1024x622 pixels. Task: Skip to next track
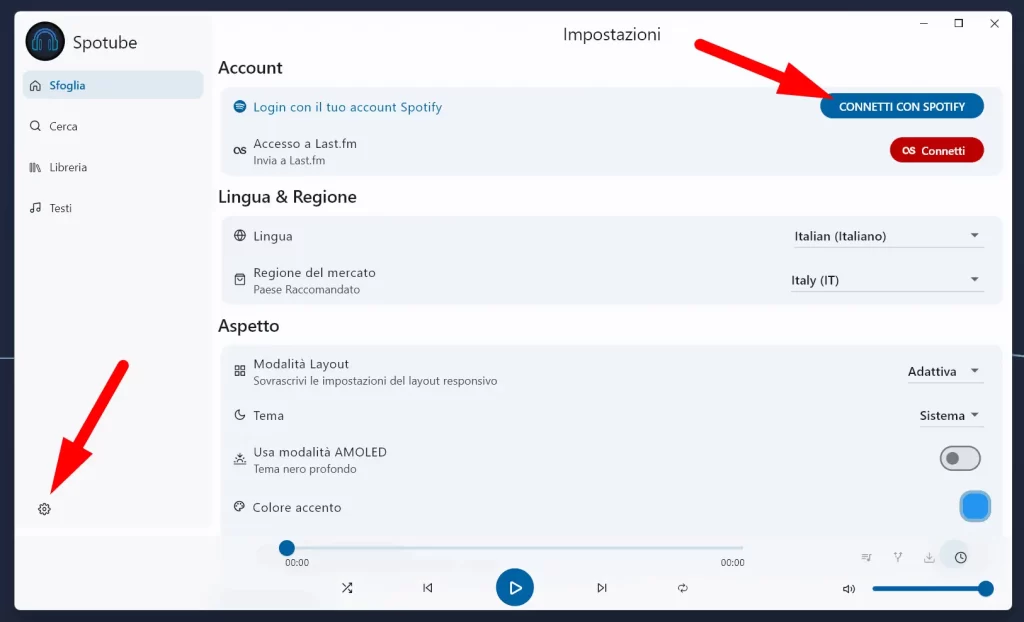pos(601,588)
